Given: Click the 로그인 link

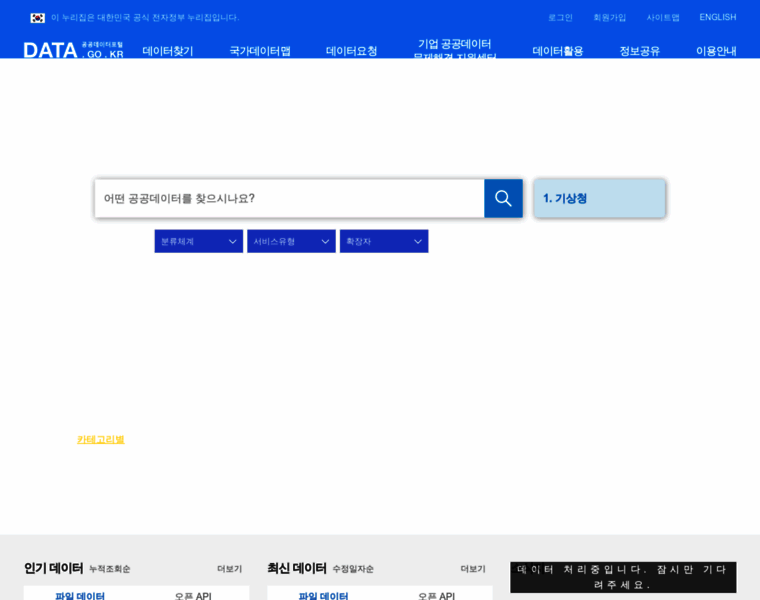Looking at the screenshot, I should tap(560, 17).
